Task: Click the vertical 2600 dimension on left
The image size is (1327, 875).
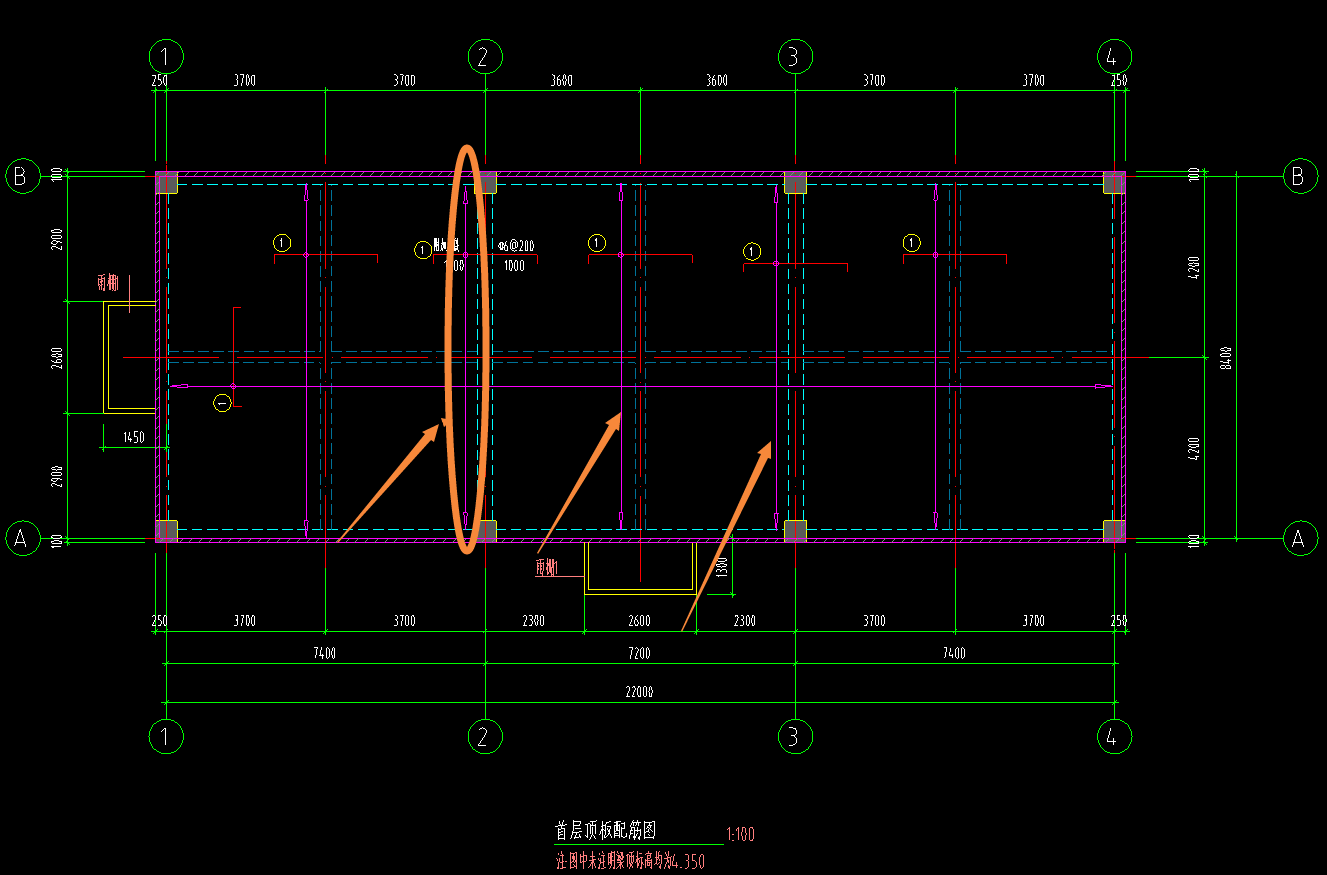Action: (57, 358)
